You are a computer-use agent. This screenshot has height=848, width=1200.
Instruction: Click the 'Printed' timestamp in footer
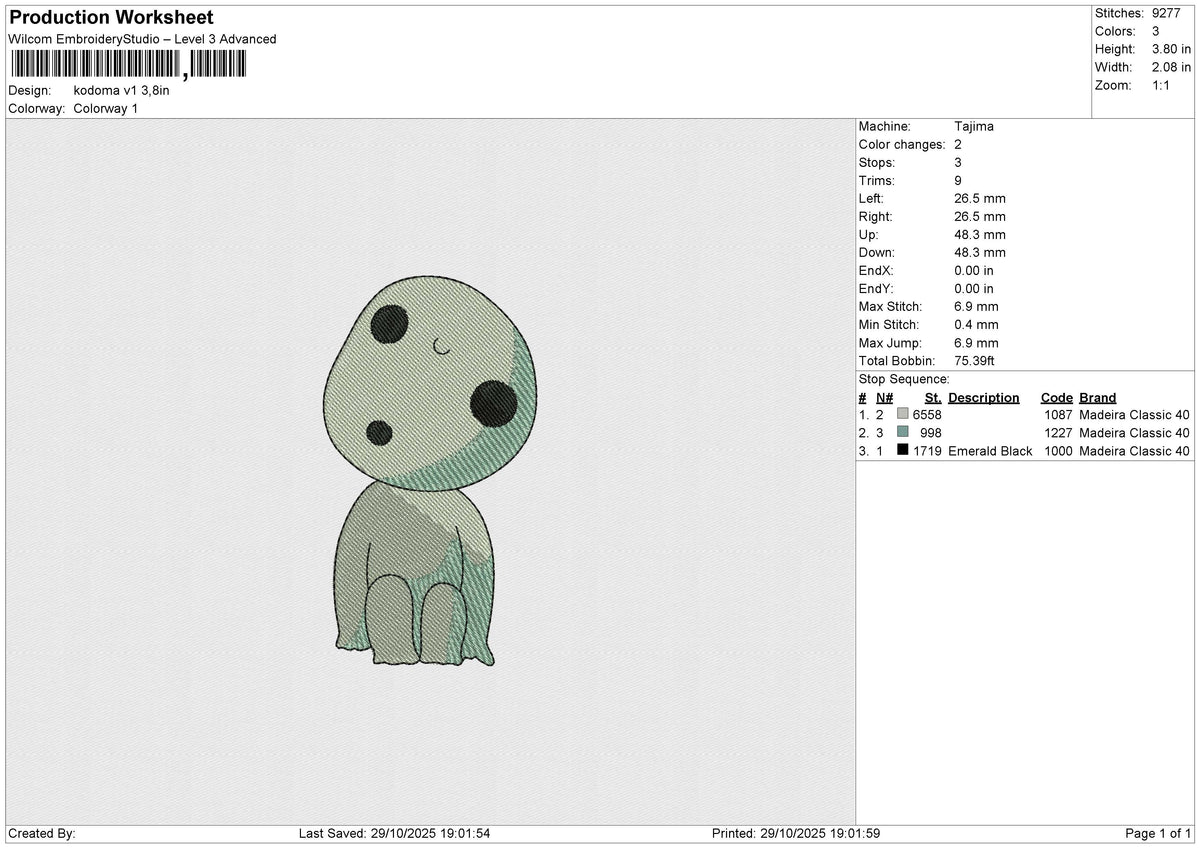[x=796, y=834]
